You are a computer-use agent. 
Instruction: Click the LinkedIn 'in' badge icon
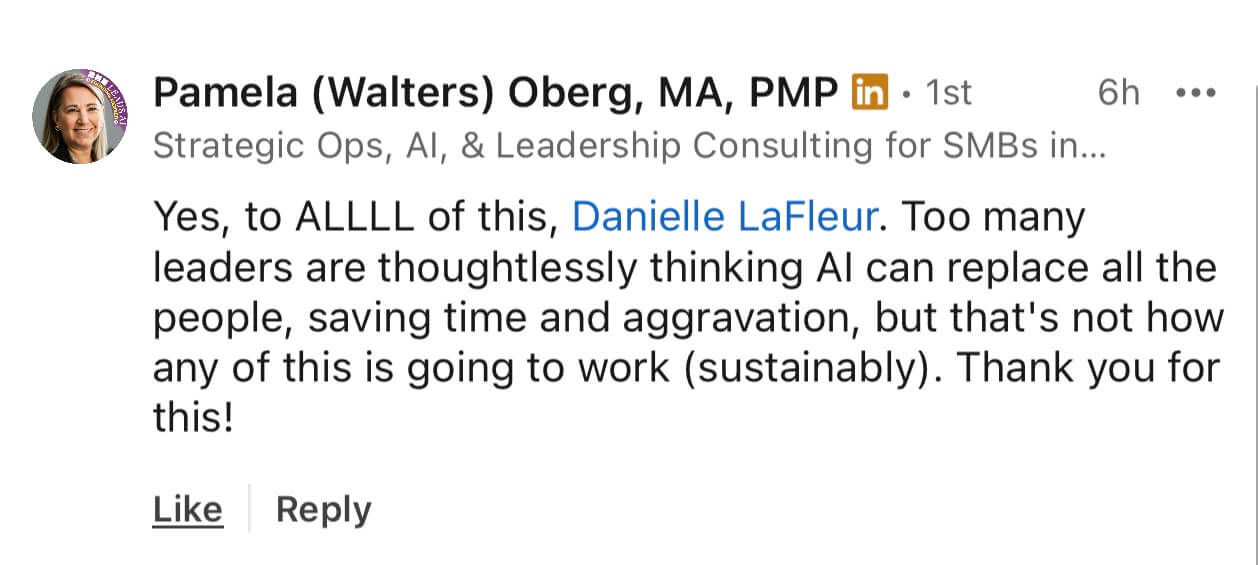(869, 93)
